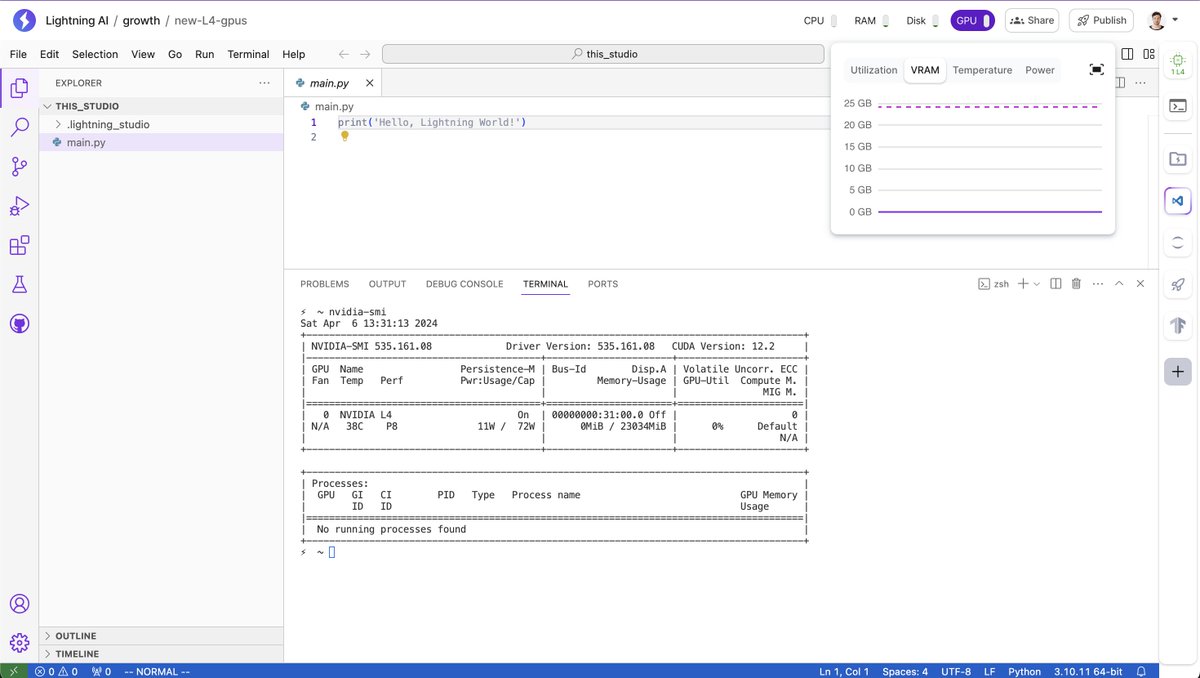
Task: Toggle the GPU metrics indicator
Action: pos(972,20)
